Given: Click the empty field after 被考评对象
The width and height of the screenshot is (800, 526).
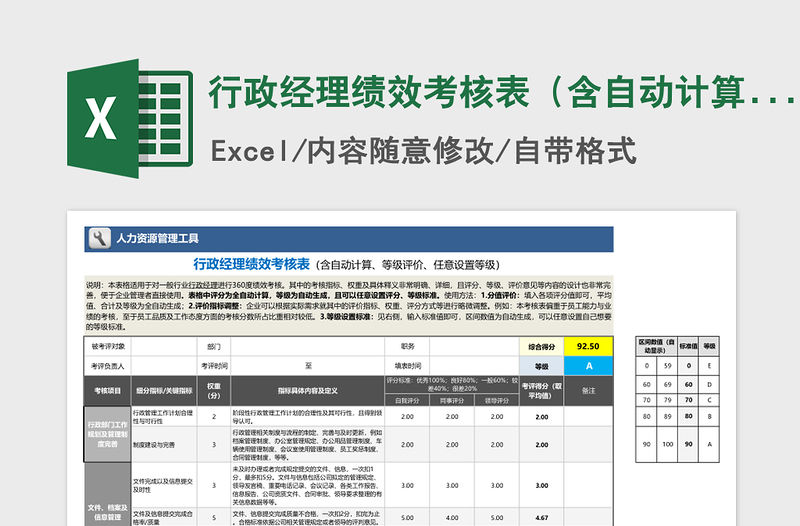Looking at the screenshot, I should [x=164, y=346].
